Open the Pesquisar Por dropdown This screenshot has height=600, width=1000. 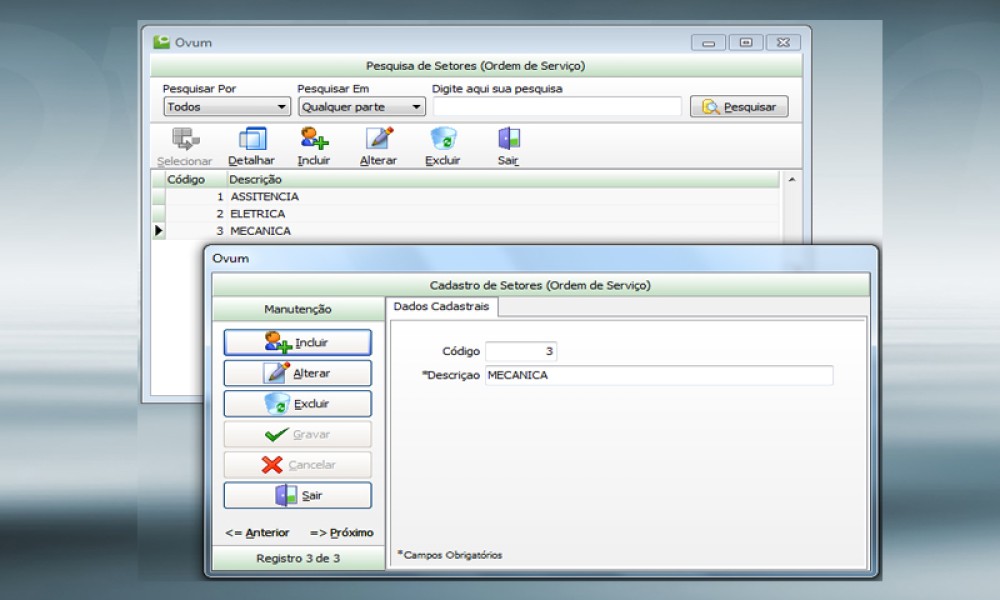click(x=227, y=107)
